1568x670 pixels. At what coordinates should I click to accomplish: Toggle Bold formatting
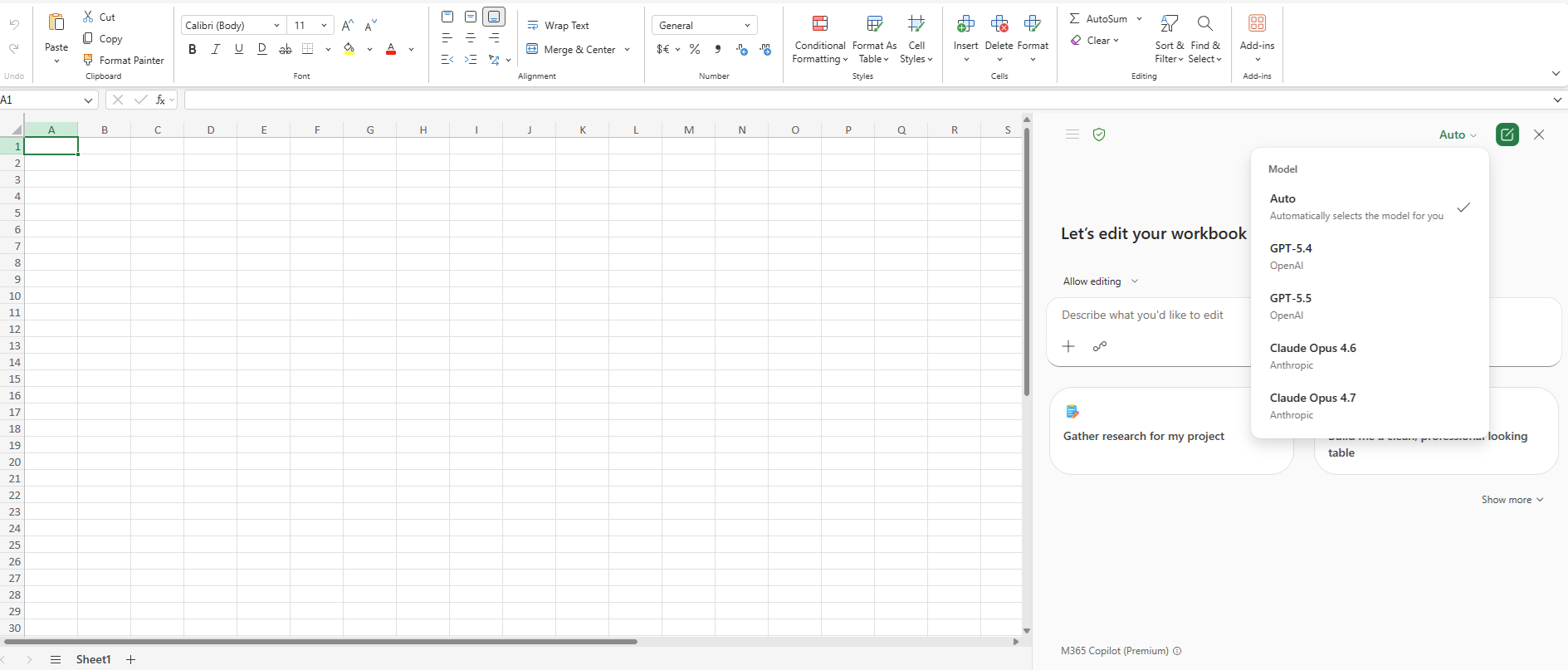pyautogui.click(x=193, y=49)
